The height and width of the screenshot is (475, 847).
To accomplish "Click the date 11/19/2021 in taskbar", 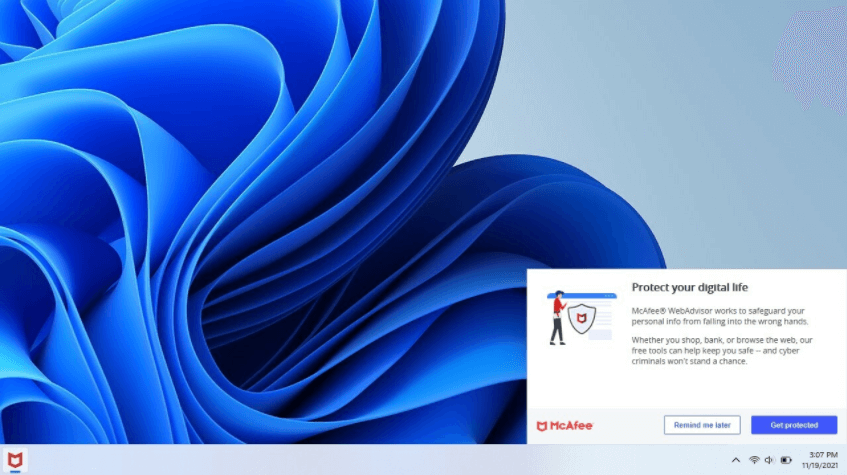I will 819,465.
